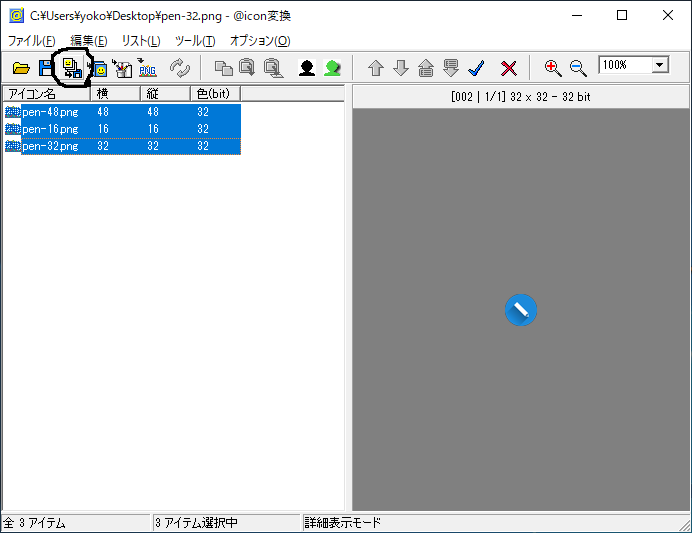Image resolution: width=692 pixels, height=533 pixels.
Task: Click the file icon beside pen-16.png
Action: [13, 129]
